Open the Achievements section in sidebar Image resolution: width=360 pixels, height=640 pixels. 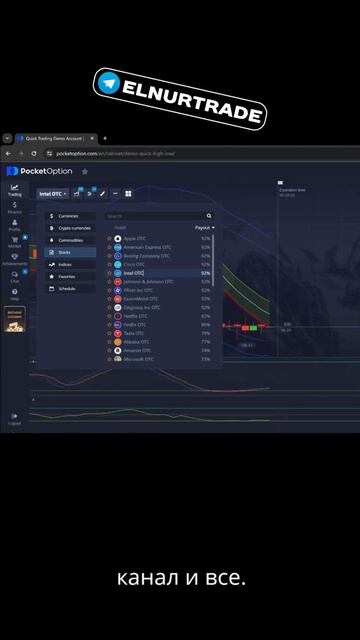(x=15, y=260)
